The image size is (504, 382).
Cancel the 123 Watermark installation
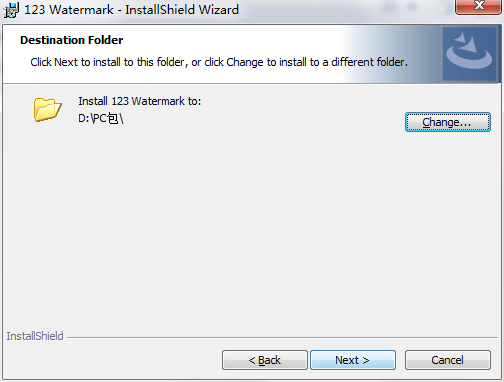(x=448, y=360)
